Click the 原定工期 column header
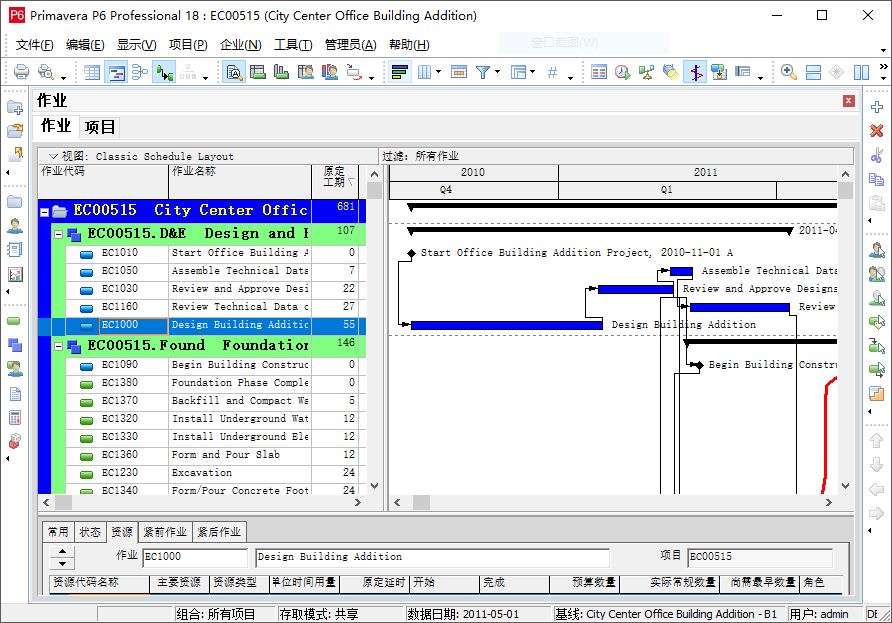Screen dimensions: 892x623 pos(335,177)
